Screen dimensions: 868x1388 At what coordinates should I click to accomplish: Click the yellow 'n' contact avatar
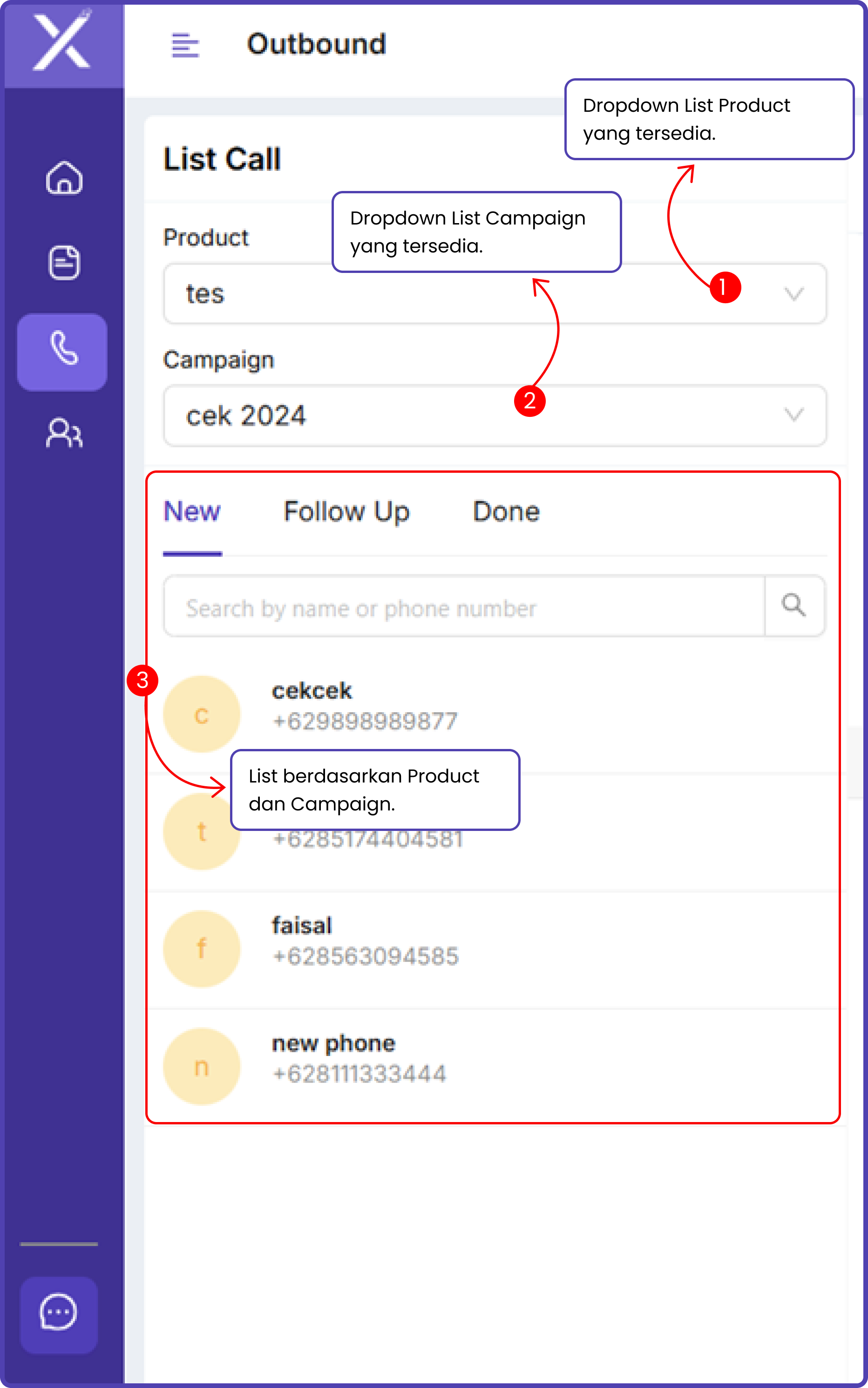point(201,1067)
